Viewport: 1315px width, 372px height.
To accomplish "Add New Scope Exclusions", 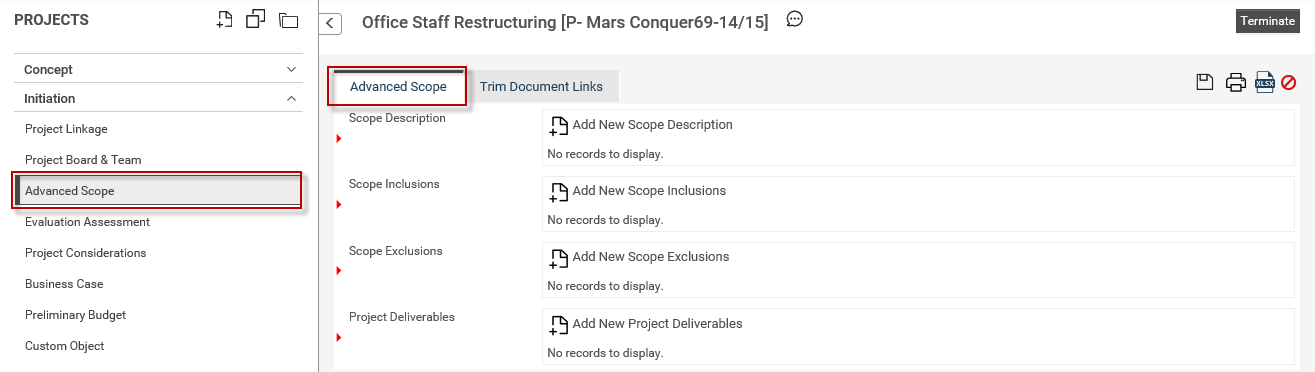I will coord(640,256).
